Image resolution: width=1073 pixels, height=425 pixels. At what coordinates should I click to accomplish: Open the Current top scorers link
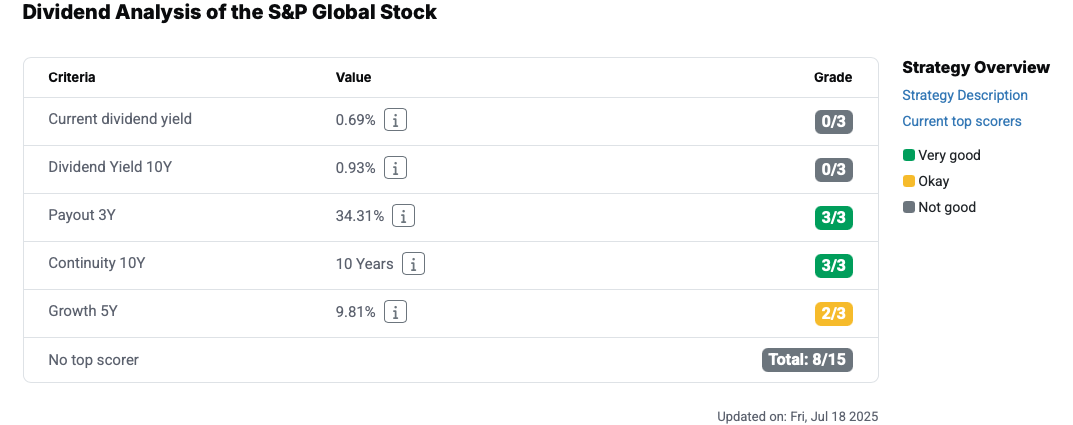pos(961,121)
